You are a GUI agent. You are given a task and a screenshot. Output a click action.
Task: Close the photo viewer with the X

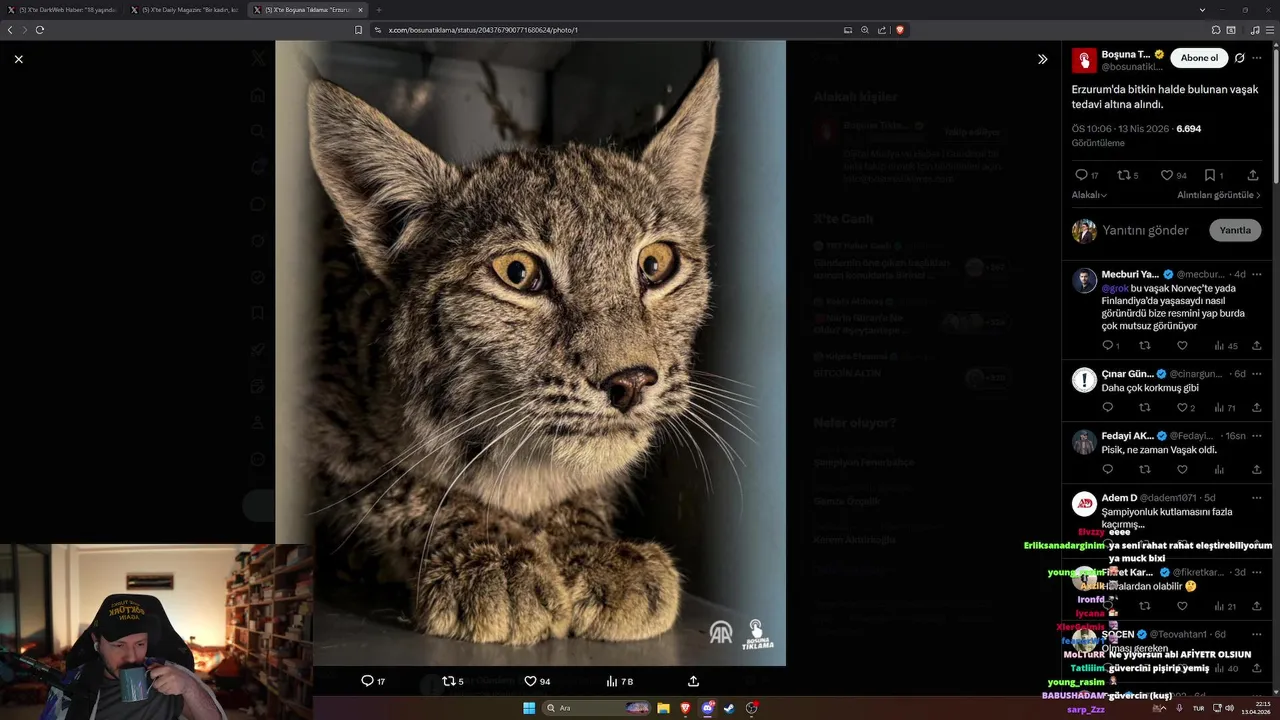(x=18, y=59)
